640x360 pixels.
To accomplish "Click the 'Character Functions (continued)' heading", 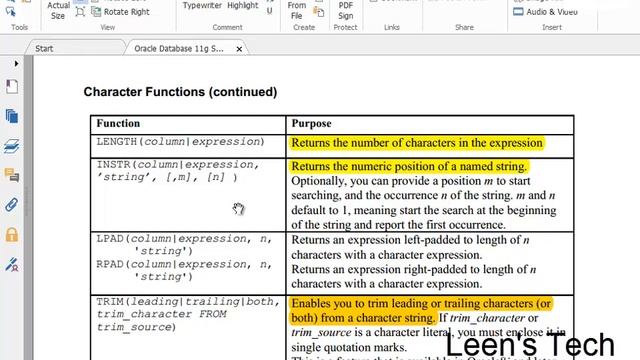I will (x=180, y=92).
